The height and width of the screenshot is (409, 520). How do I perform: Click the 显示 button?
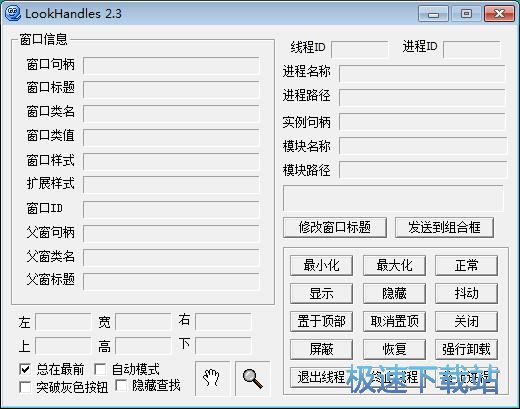pyautogui.click(x=321, y=294)
